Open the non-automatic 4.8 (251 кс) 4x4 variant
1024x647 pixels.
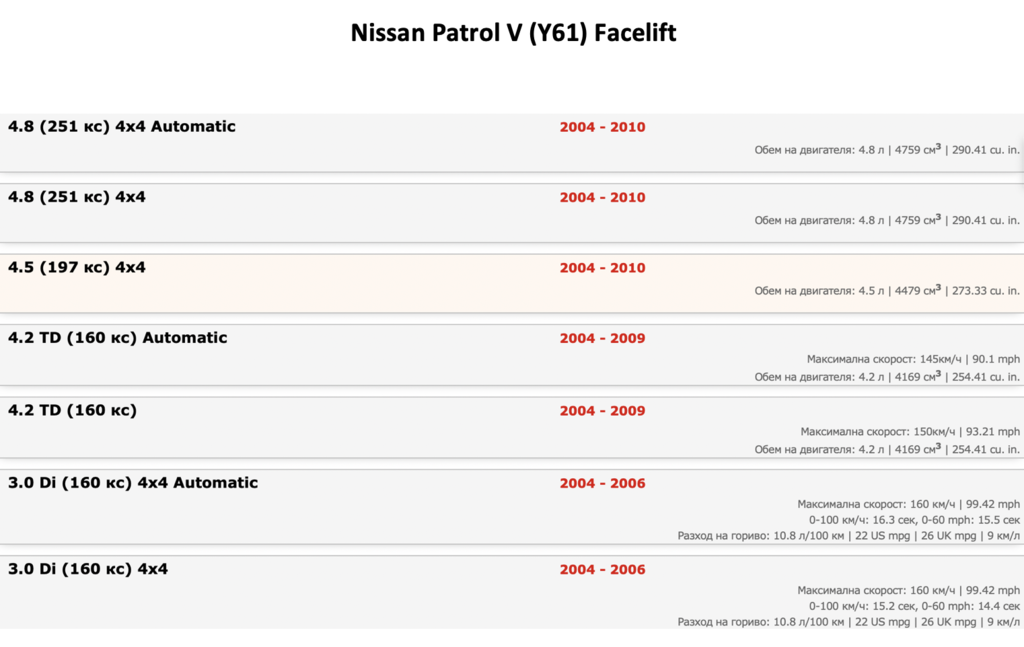pyautogui.click(x=77, y=197)
